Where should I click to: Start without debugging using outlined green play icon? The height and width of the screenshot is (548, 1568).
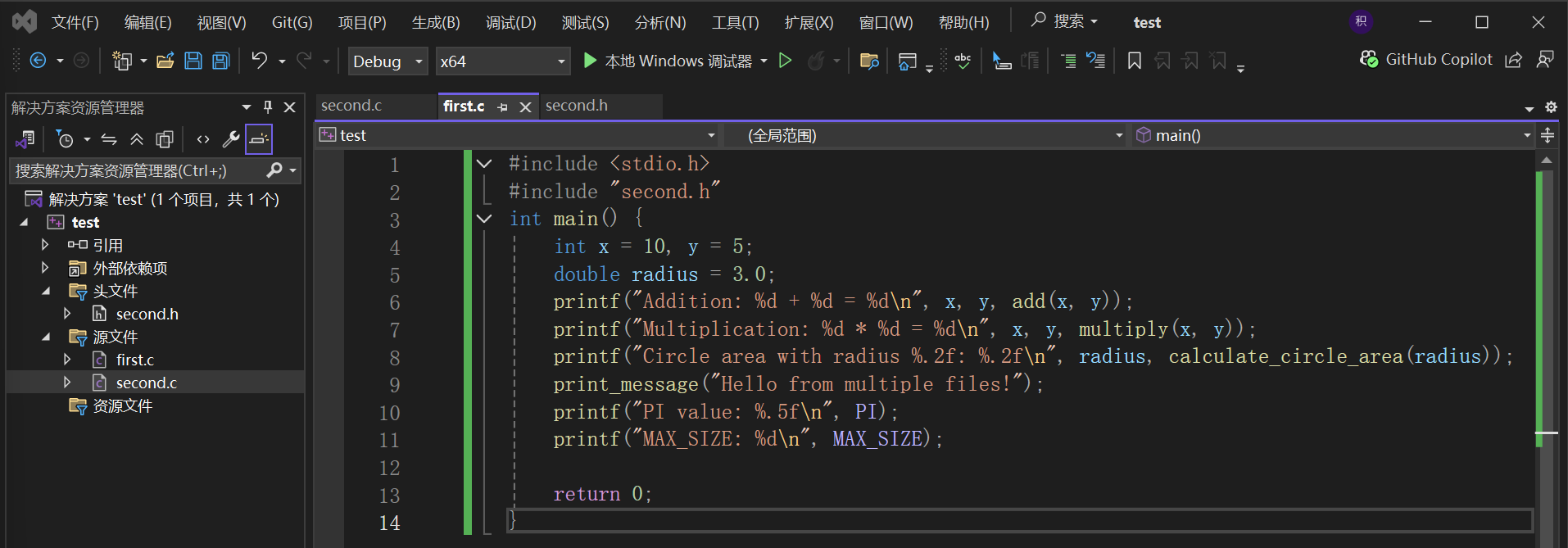tap(785, 61)
